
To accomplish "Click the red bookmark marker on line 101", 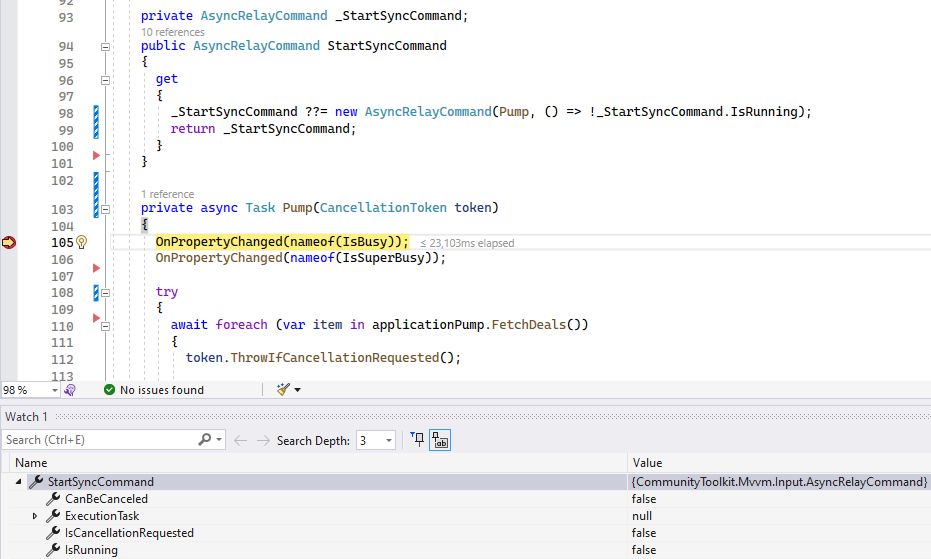I will coord(96,155).
